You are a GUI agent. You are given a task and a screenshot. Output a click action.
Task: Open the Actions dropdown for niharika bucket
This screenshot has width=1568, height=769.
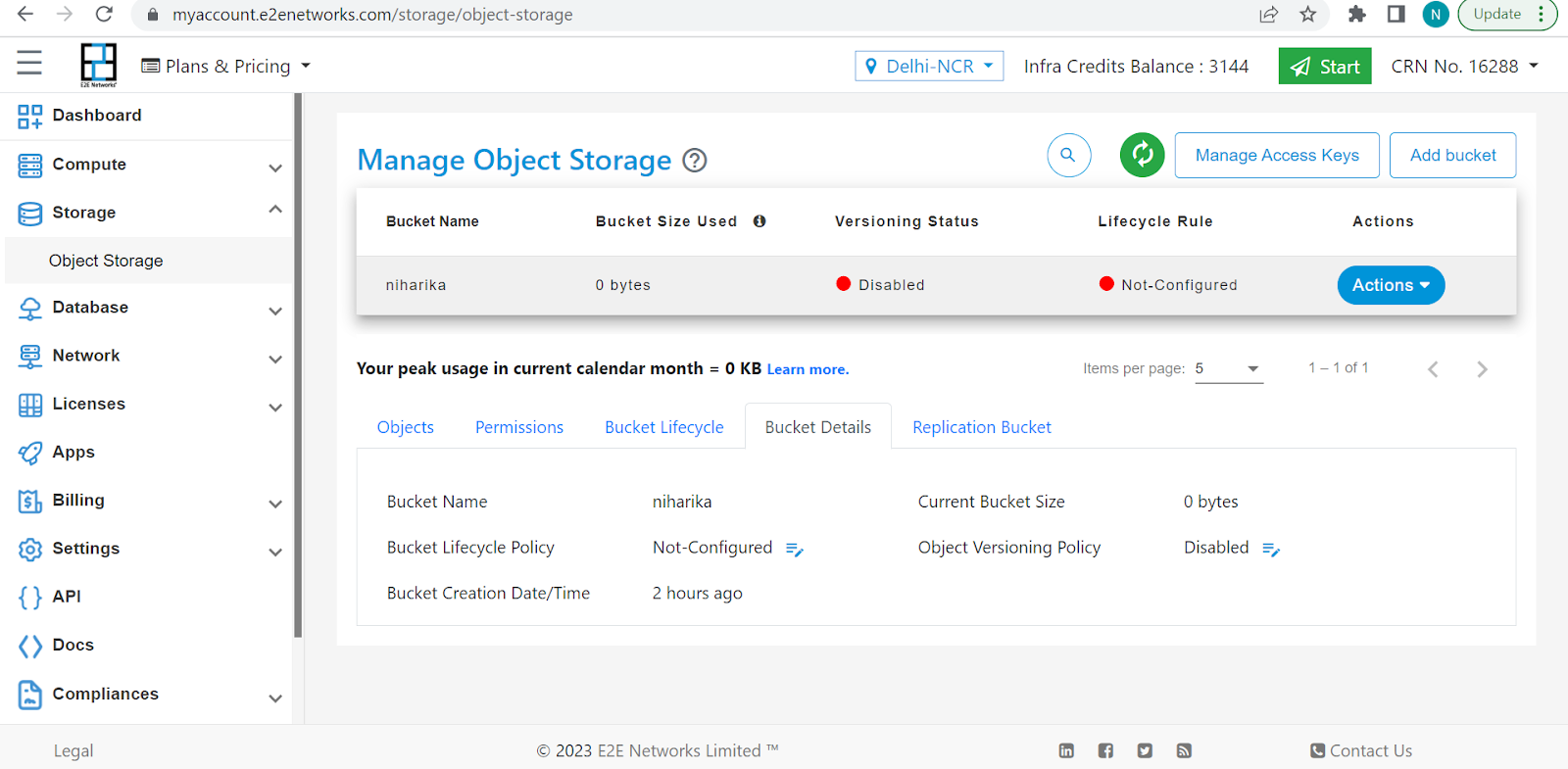(x=1391, y=285)
